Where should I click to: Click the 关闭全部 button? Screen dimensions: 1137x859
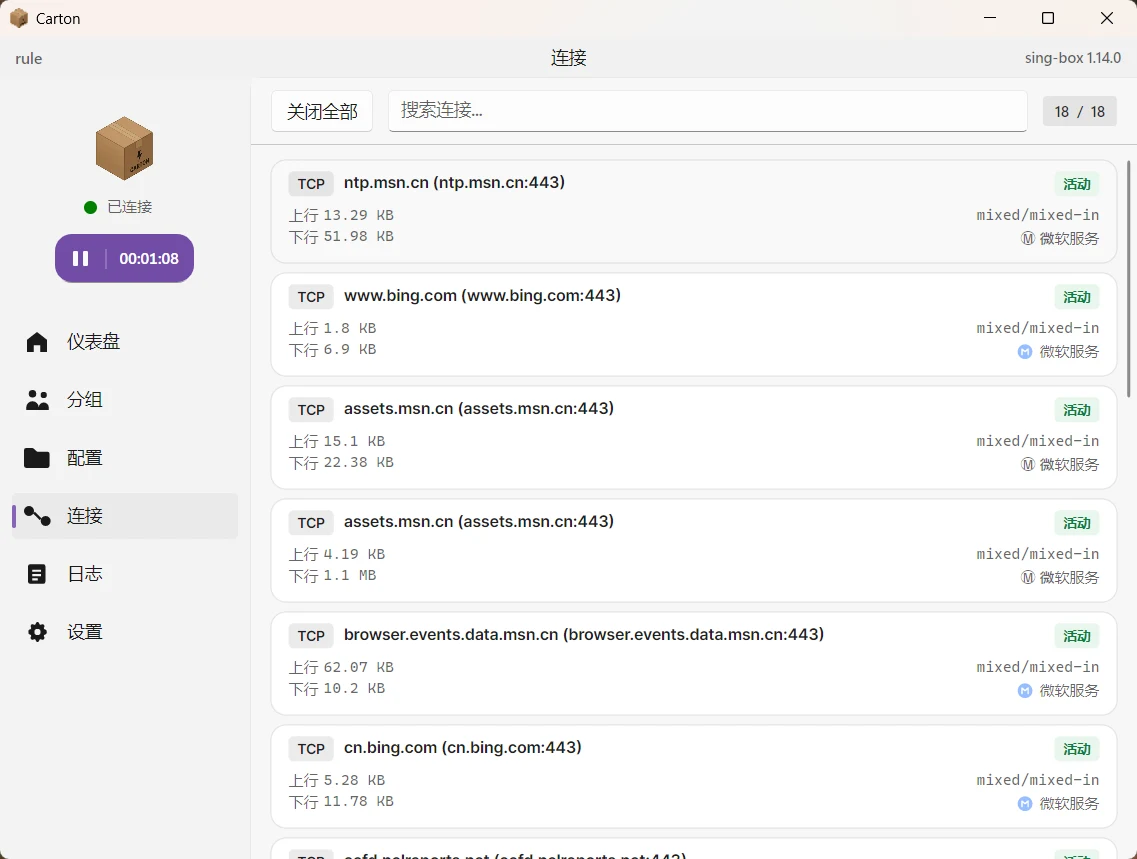click(x=322, y=111)
